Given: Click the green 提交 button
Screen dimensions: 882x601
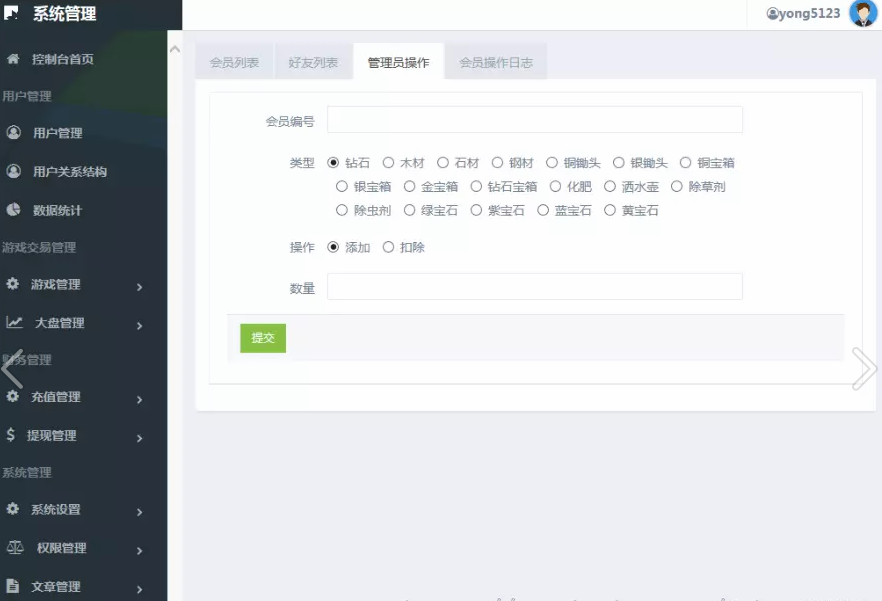Looking at the screenshot, I should pos(263,338).
